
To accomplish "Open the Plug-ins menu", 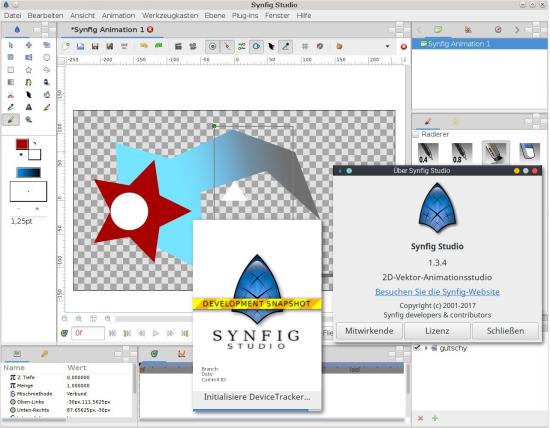I will point(245,15).
